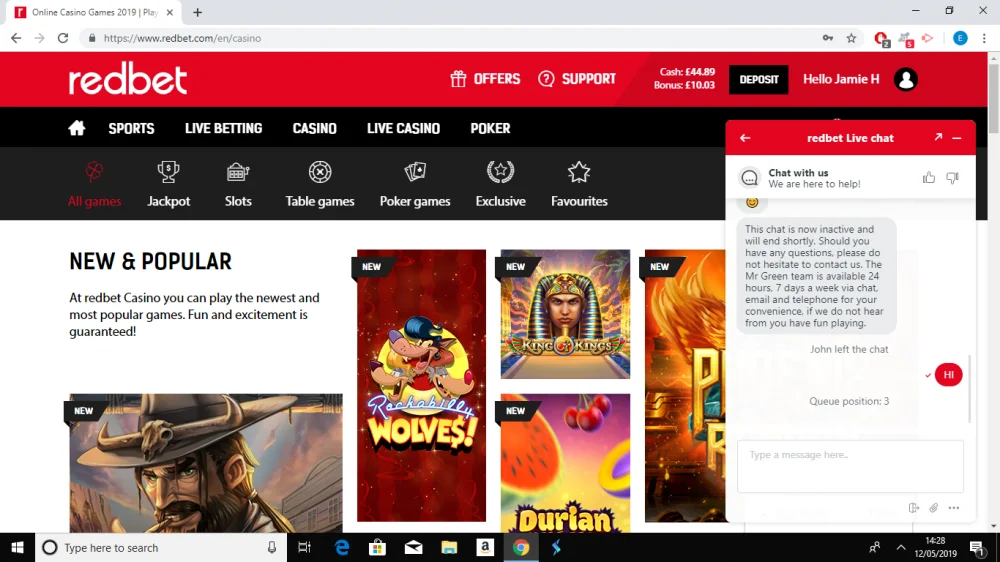Image resolution: width=1000 pixels, height=562 pixels.
Task: Open the Chrome profile avatar
Action: click(960, 38)
